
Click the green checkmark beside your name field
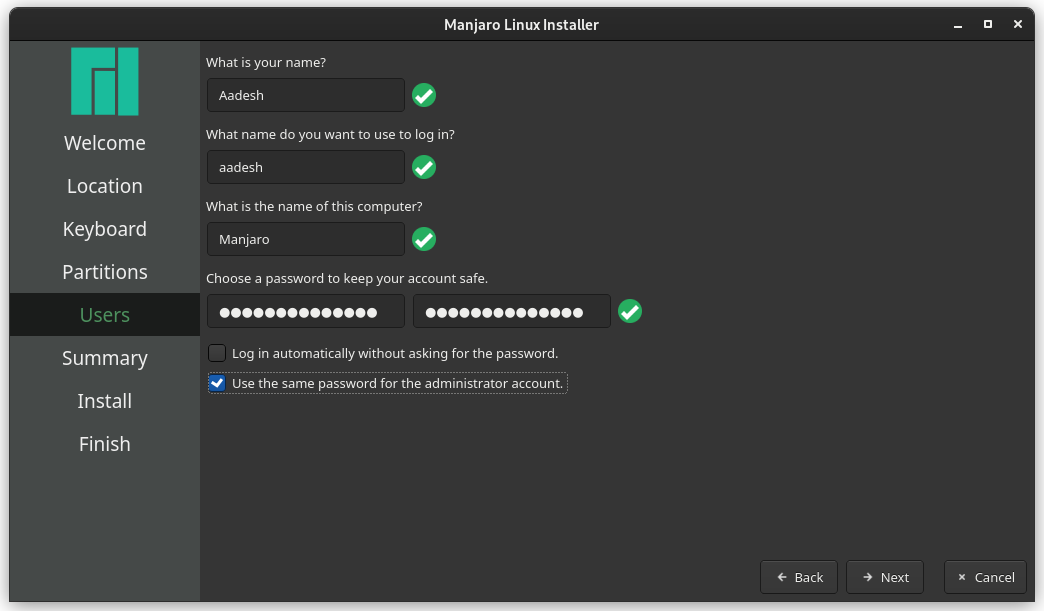(x=423, y=95)
